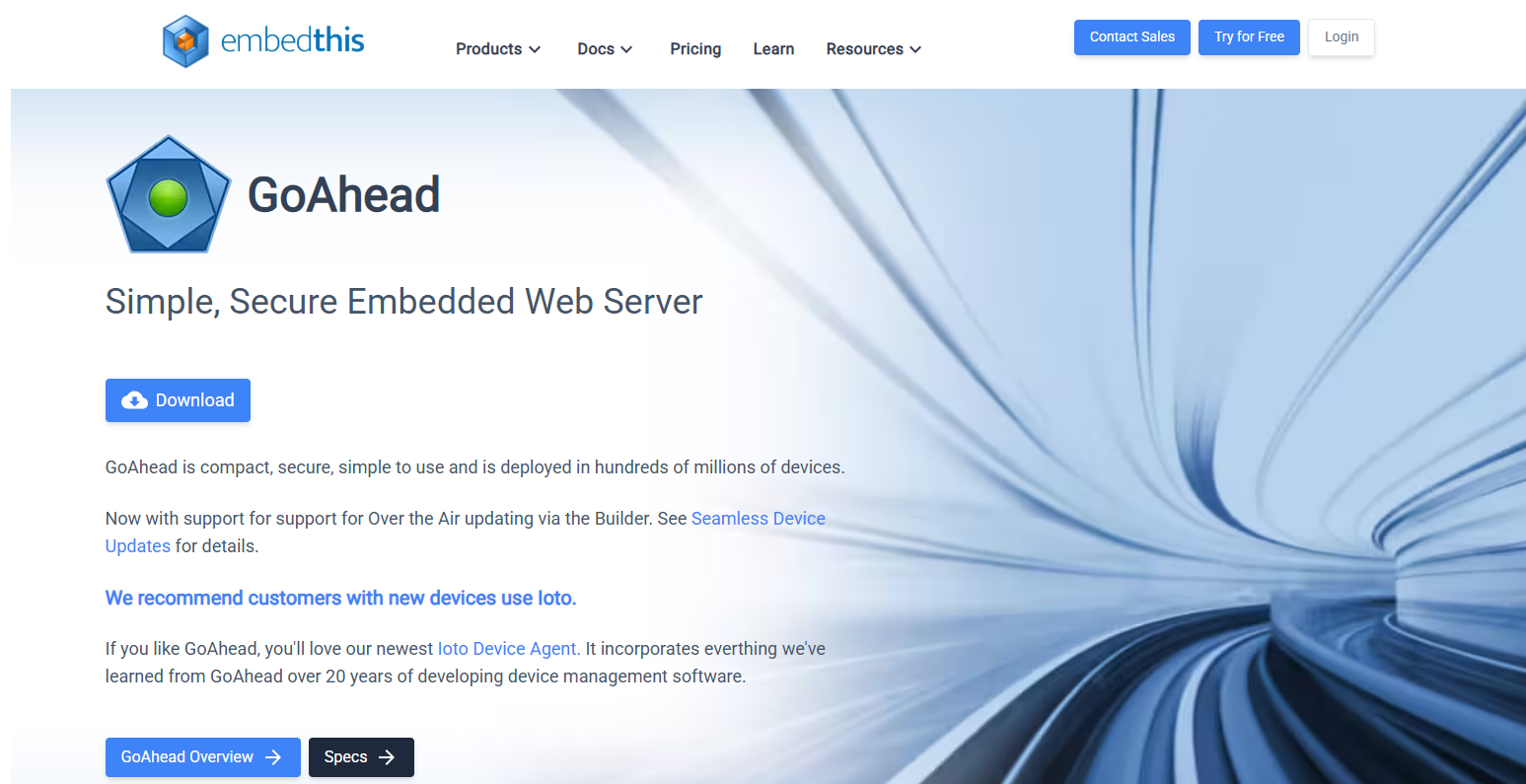Click the embedthis wordmark text

pyautogui.click(x=293, y=40)
